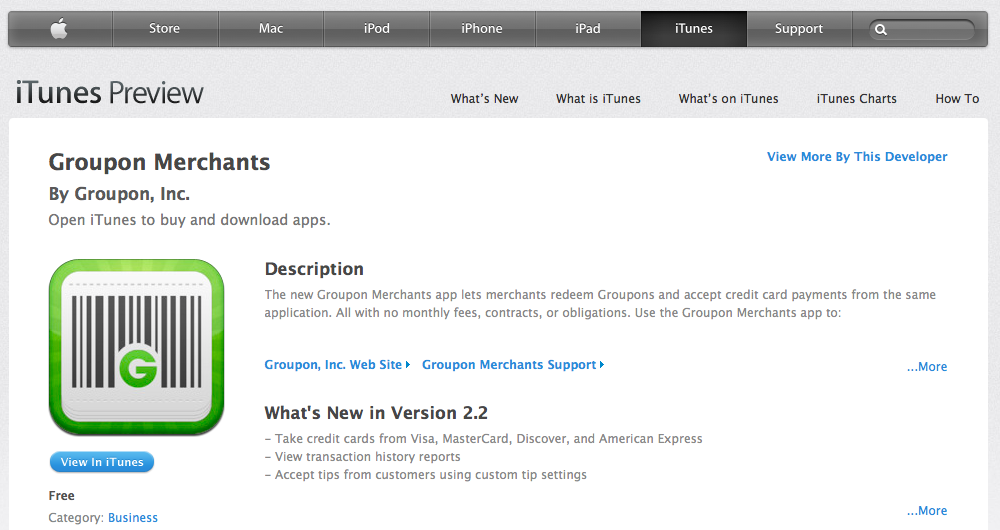Open the What is iTunes page

click(x=598, y=99)
